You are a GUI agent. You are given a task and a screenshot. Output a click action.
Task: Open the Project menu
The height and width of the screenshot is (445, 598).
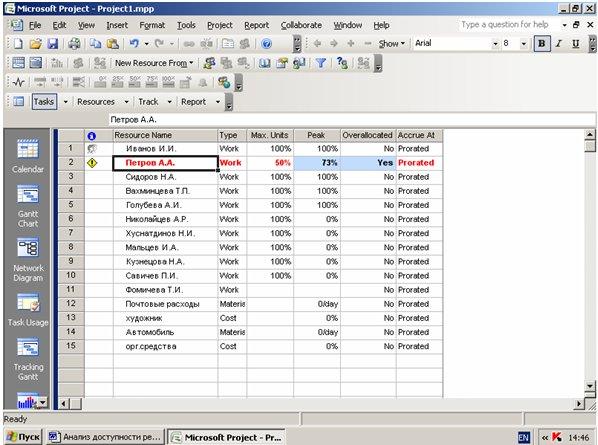pyautogui.click(x=220, y=25)
